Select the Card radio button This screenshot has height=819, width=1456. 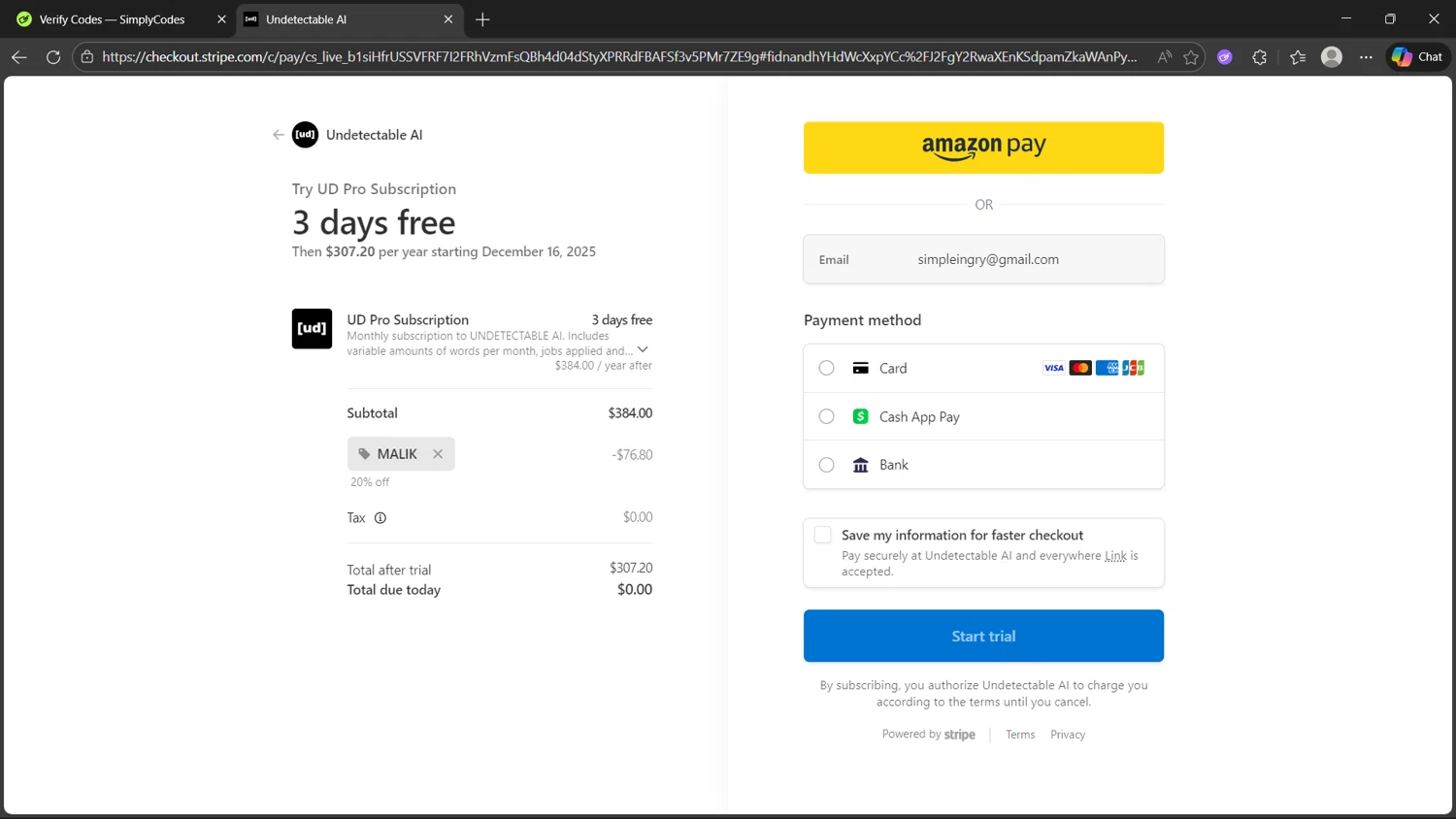coord(826,368)
